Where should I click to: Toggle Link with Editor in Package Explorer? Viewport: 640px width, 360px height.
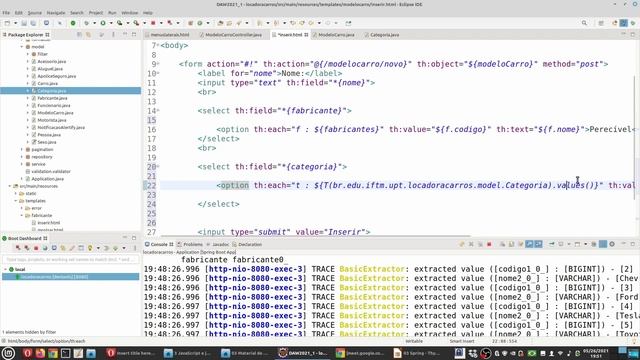point(88,35)
